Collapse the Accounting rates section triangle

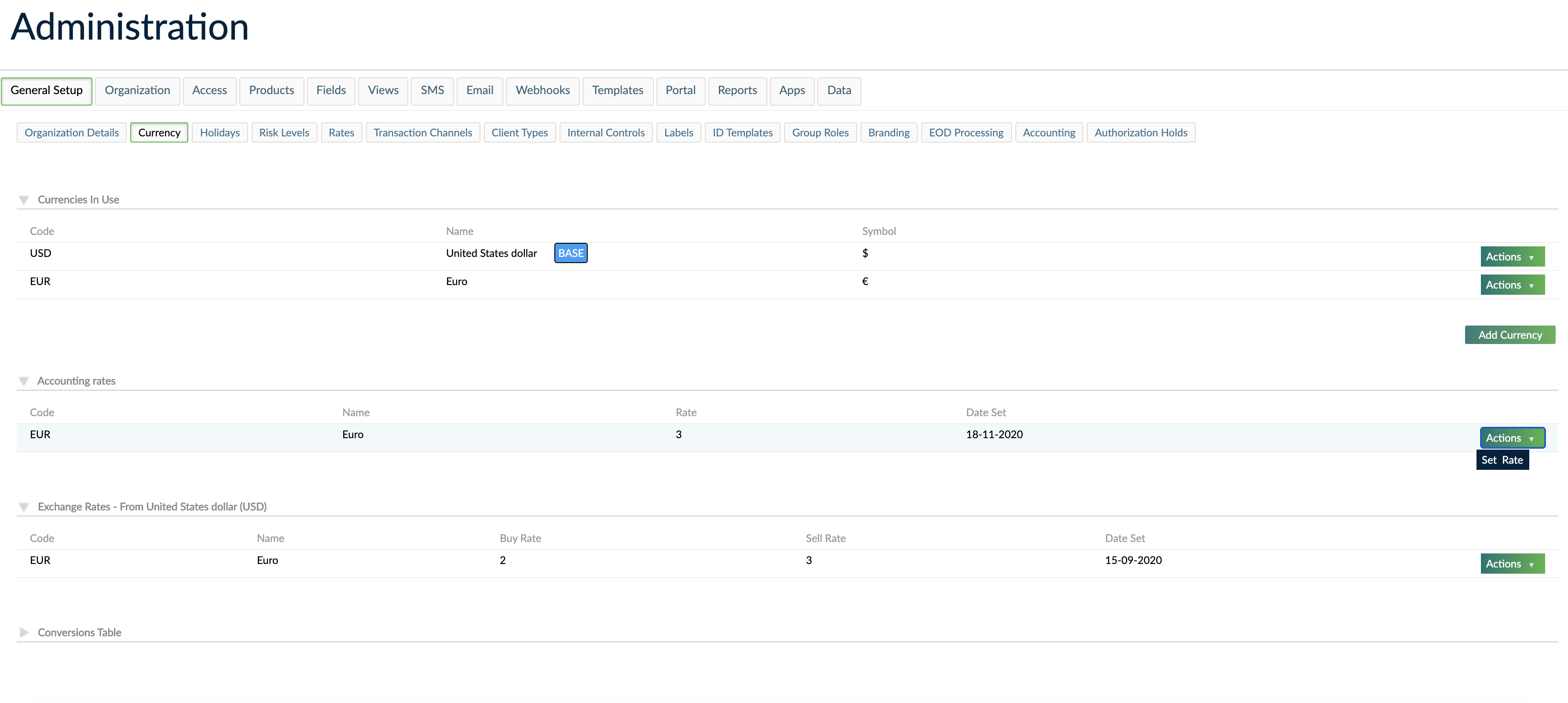(24, 381)
